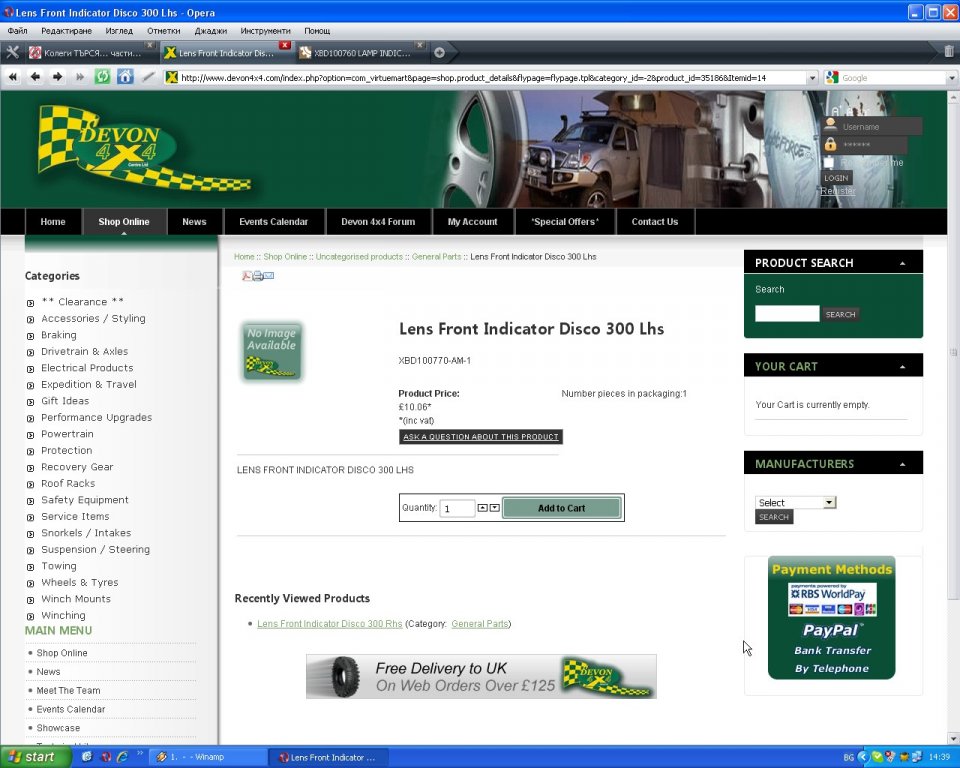Open the Opera taskbar button Lens Front Indicator
Viewport: 960px width, 768px height.
pyautogui.click(x=328, y=757)
